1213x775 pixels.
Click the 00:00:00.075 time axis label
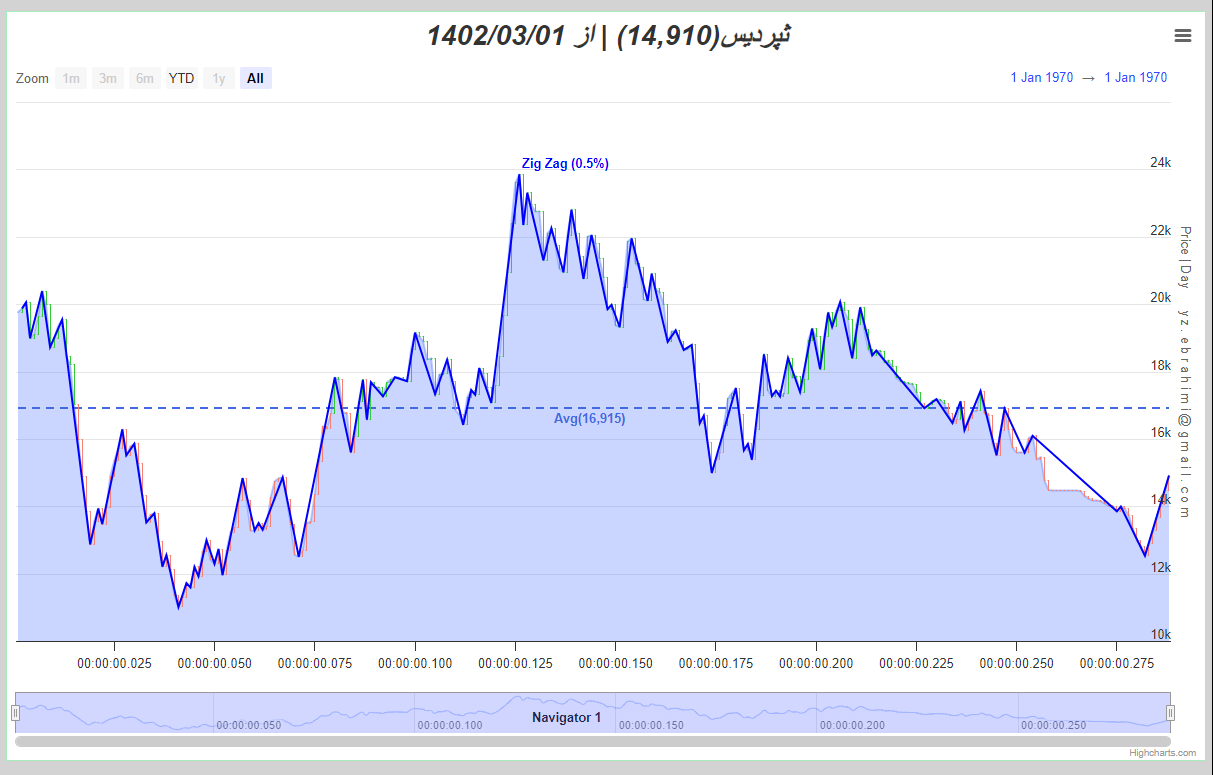[x=315, y=662]
